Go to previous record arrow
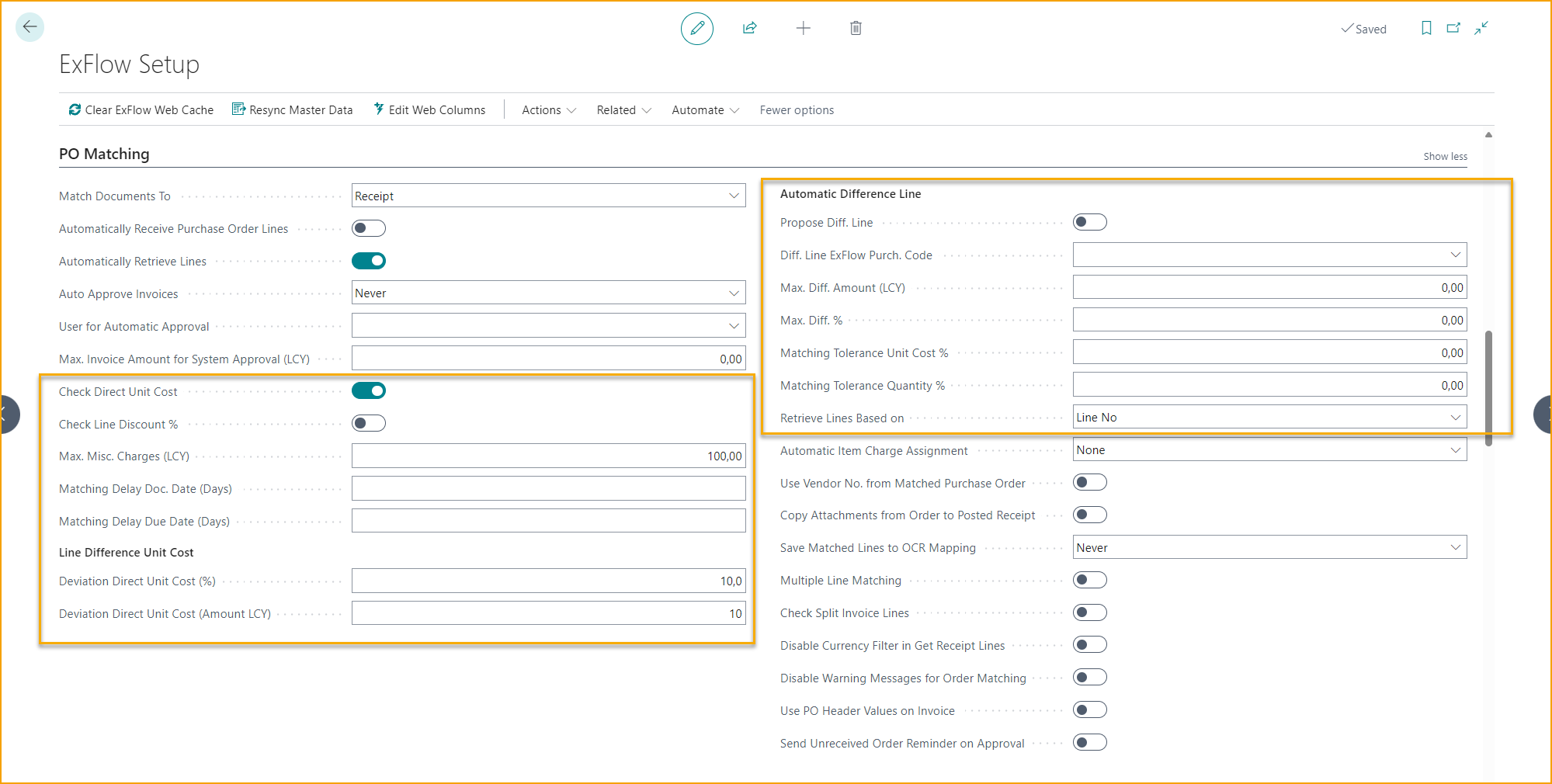Image resolution: width=1552 pixels, height=784 pixels. click(8, 414)
